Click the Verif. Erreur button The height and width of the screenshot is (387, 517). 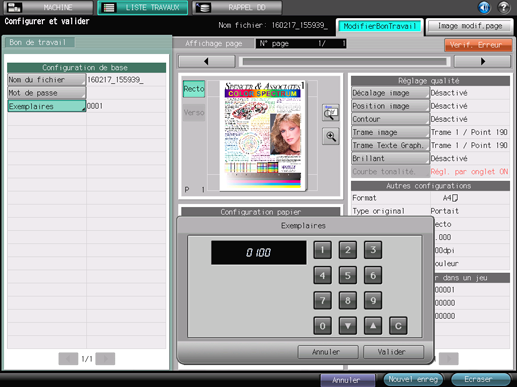point(478,45)
